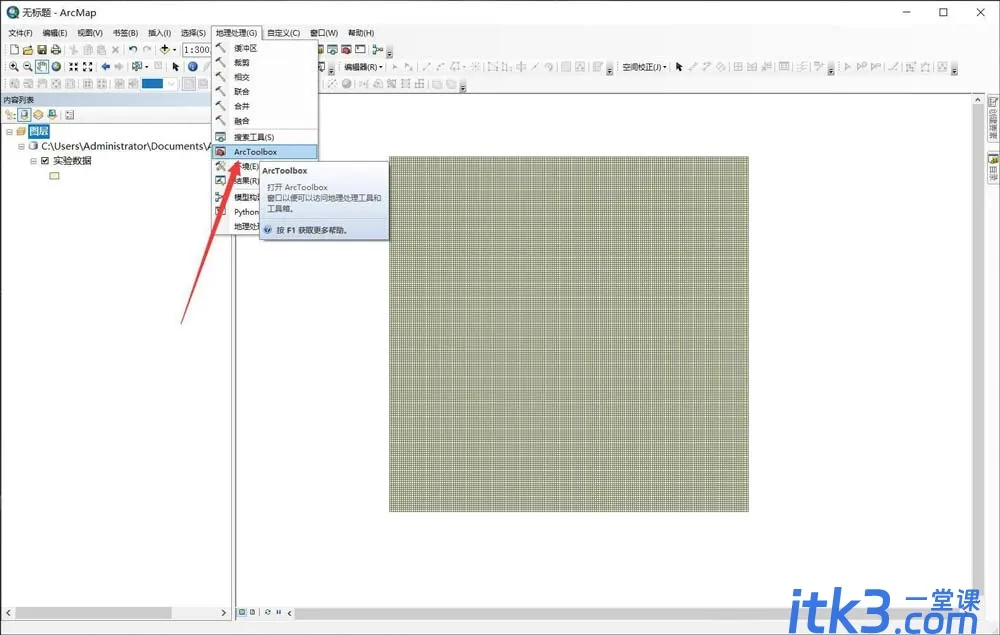List layers by source
Viewport: 1000px width, 635px height.
tap(24, 115)
